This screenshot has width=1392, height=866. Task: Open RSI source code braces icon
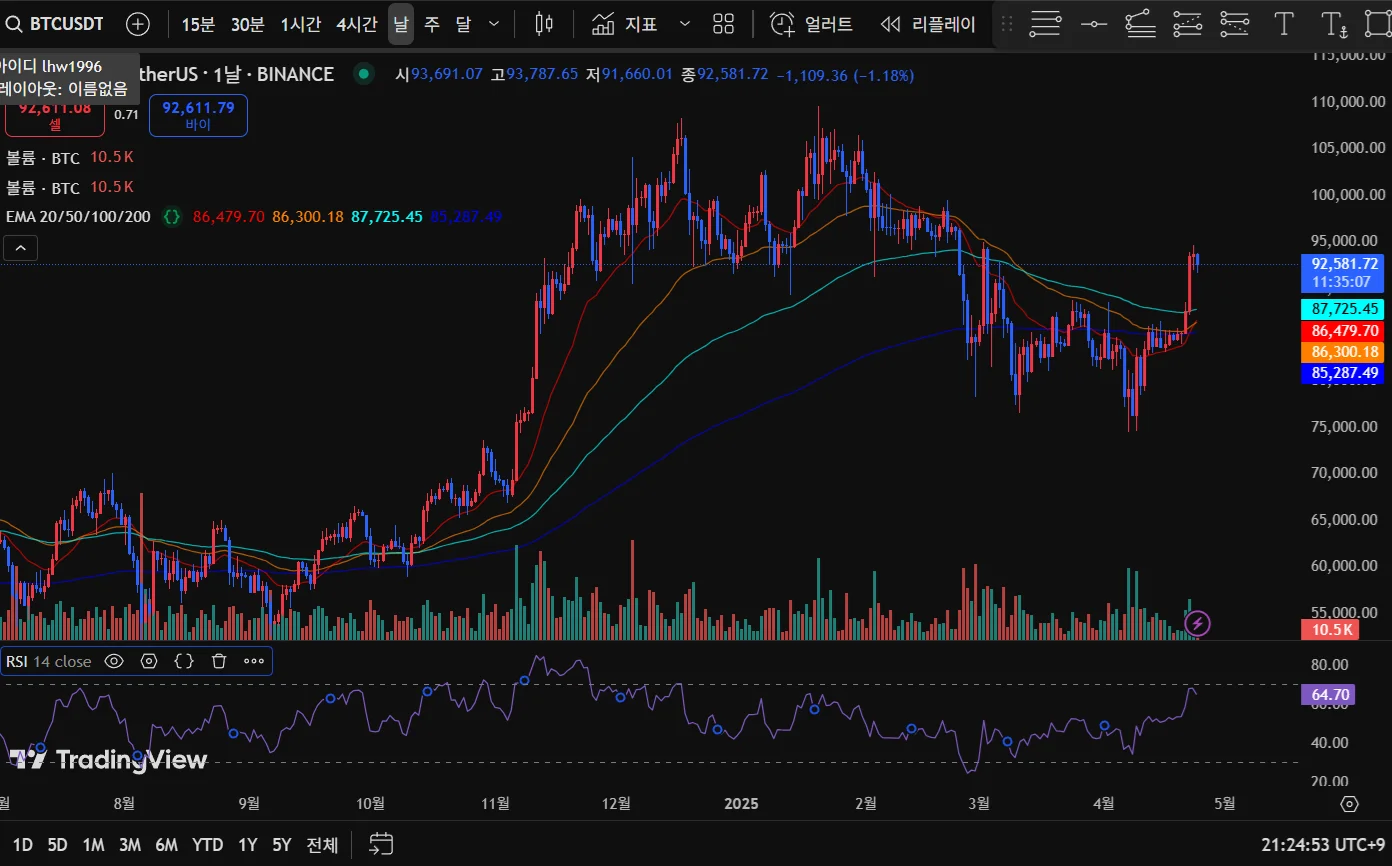[x=184, y=661]
